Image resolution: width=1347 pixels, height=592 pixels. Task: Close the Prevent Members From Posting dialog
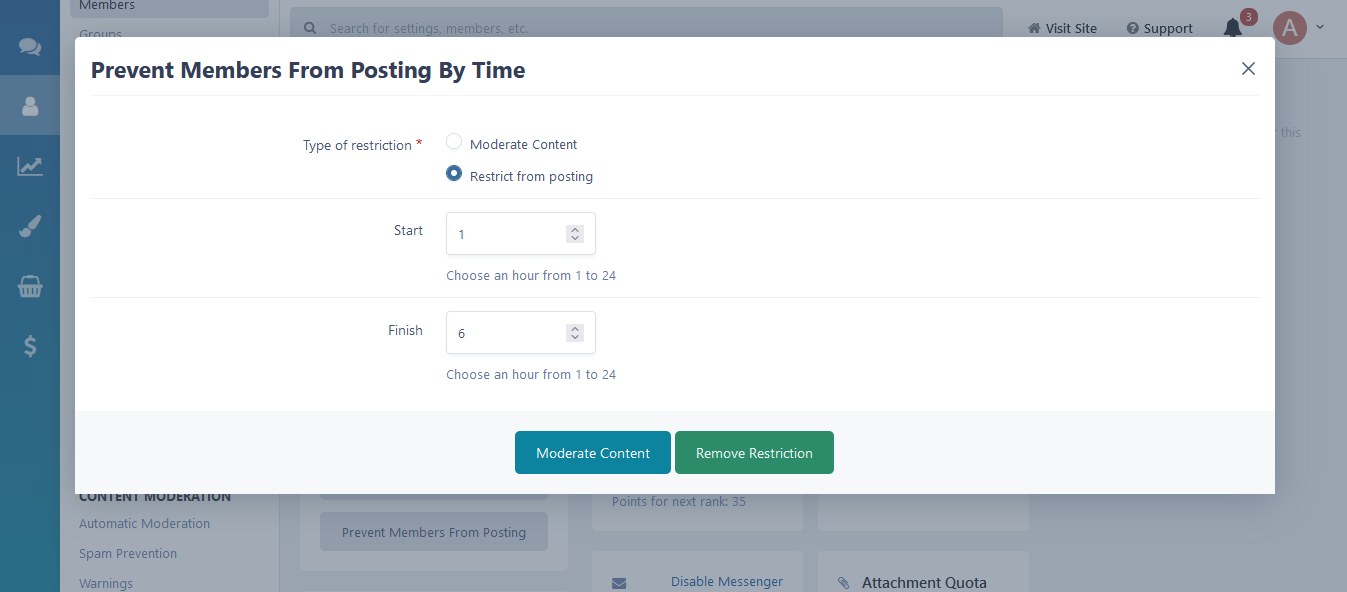pyautogui.click(x=1248, y=69)
